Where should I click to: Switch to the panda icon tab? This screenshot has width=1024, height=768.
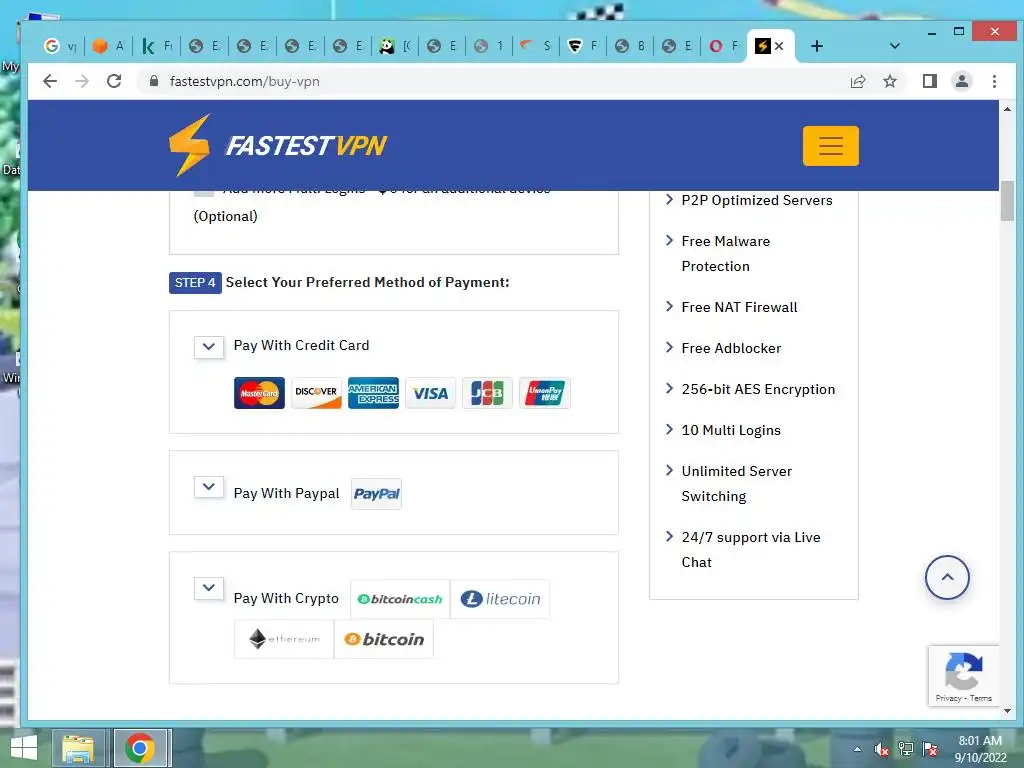(396, 46)
